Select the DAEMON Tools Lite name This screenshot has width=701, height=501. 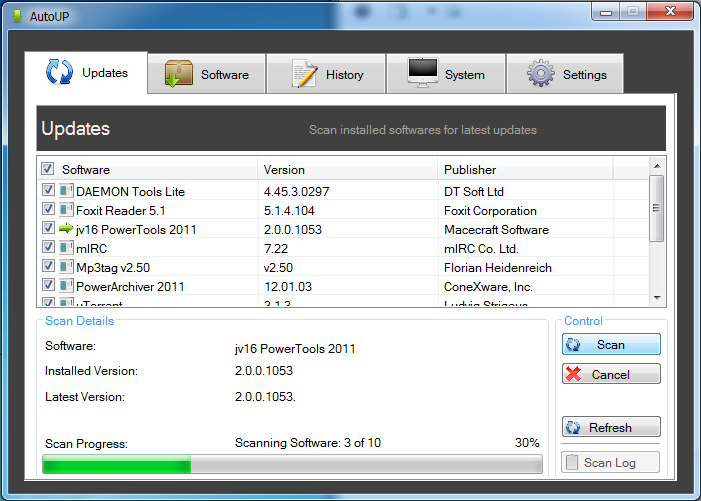(131, 192)
